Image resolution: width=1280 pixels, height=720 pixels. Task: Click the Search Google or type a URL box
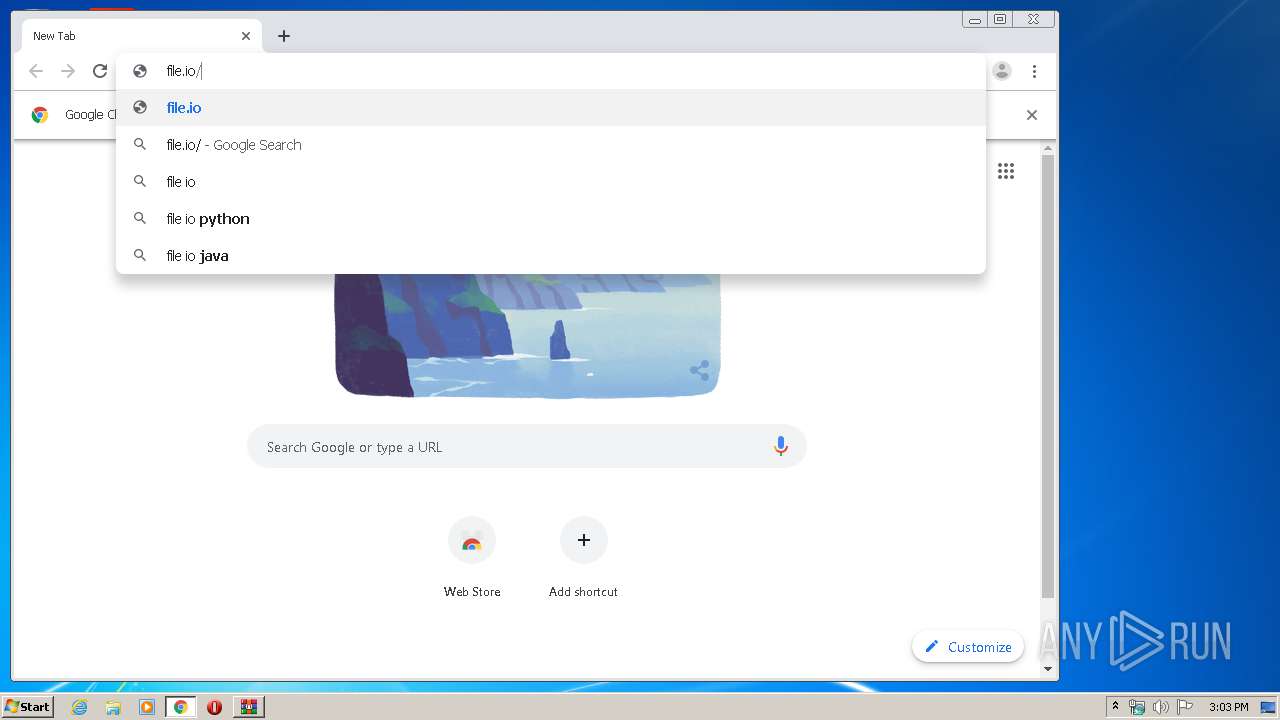(527, 447)
